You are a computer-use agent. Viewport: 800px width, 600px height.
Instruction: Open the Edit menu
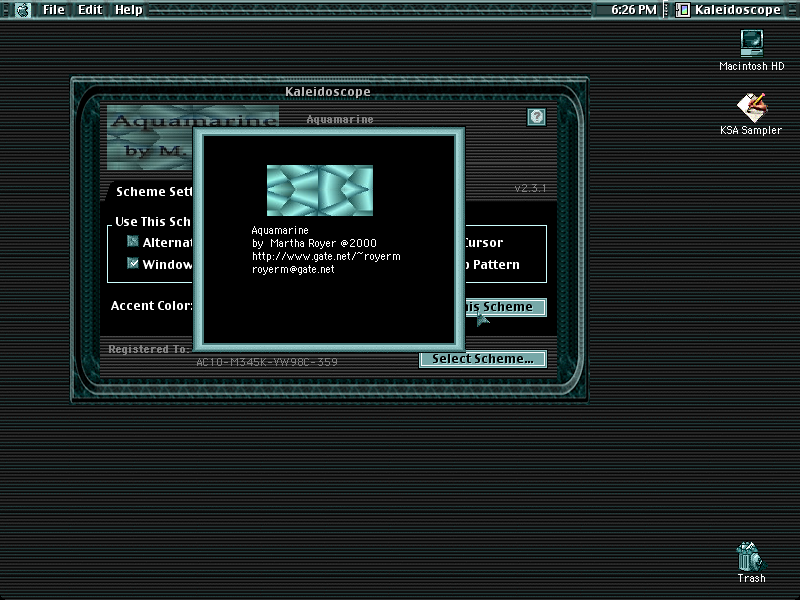coord(90,10)
